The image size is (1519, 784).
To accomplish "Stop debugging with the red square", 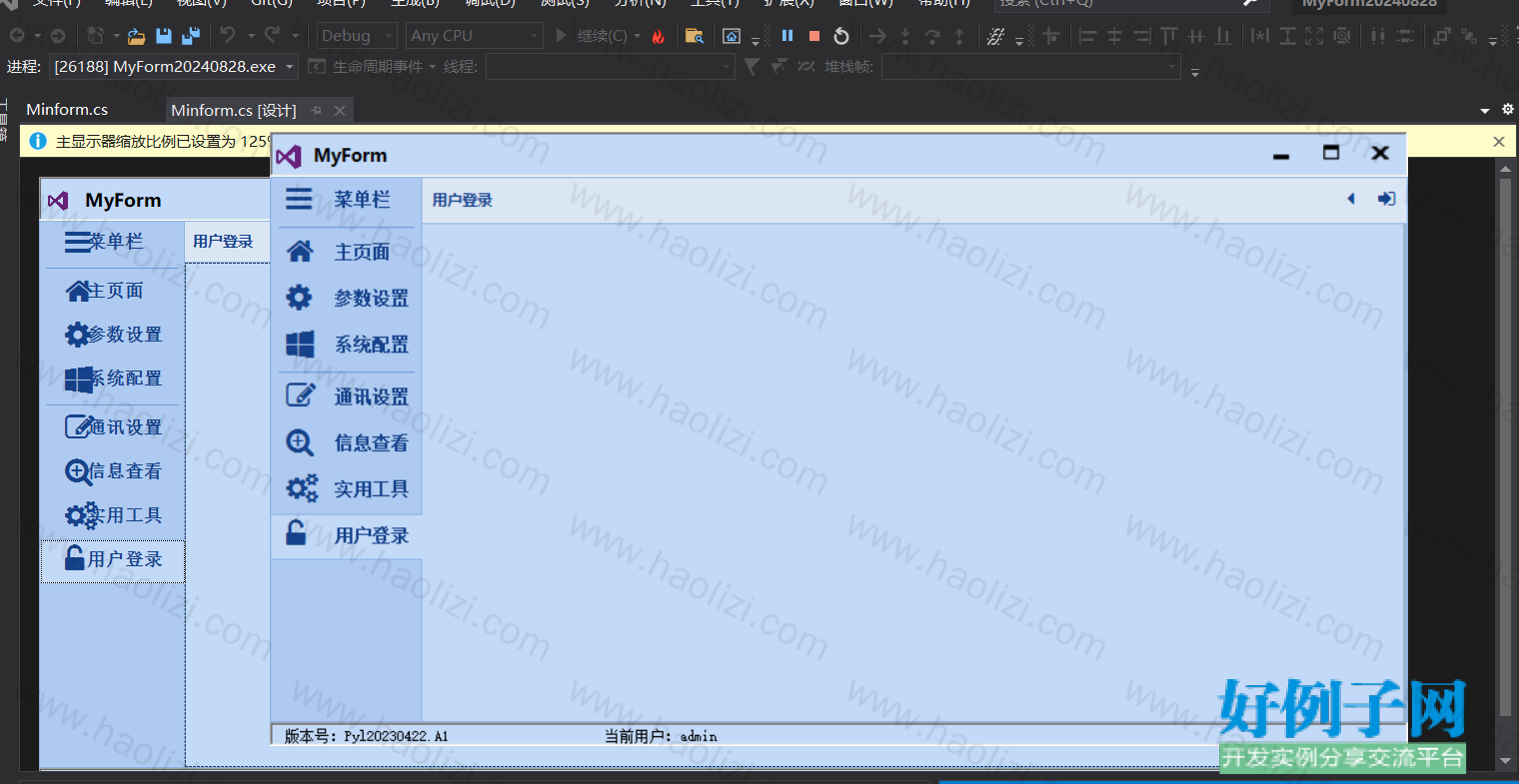I will click(814, 36).
